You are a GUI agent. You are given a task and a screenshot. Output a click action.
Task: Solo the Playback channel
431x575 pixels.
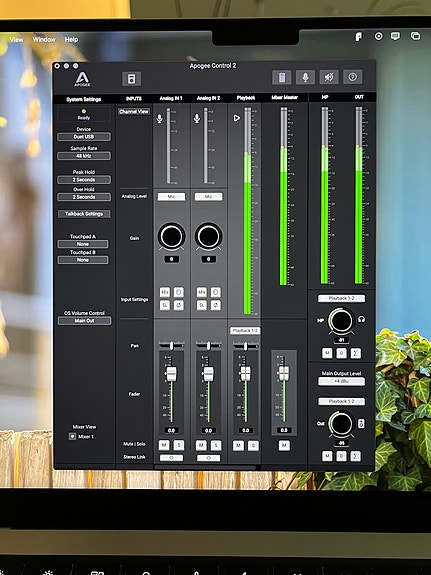point(253,446)
